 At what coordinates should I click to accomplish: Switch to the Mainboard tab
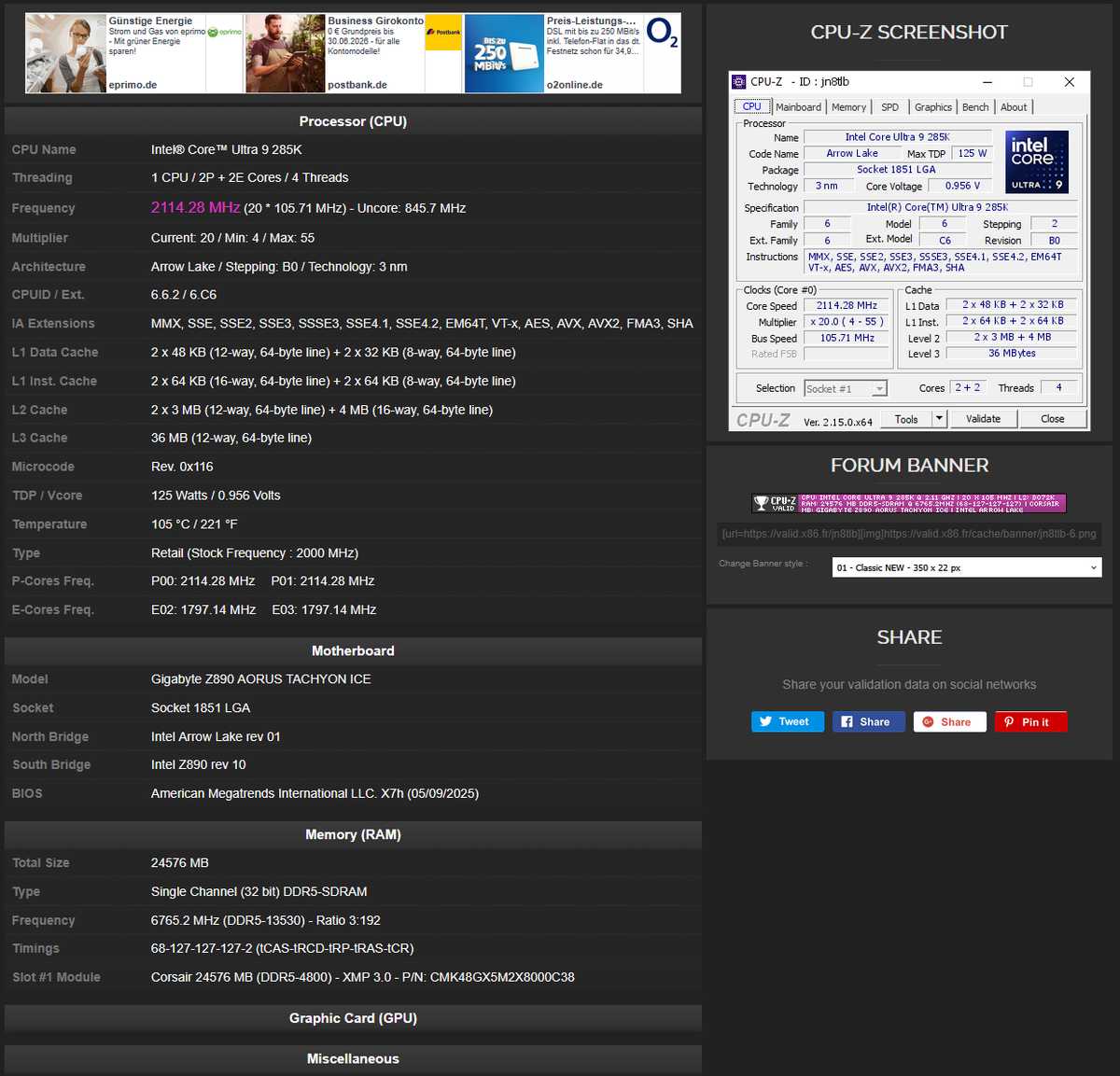point(798,106)
